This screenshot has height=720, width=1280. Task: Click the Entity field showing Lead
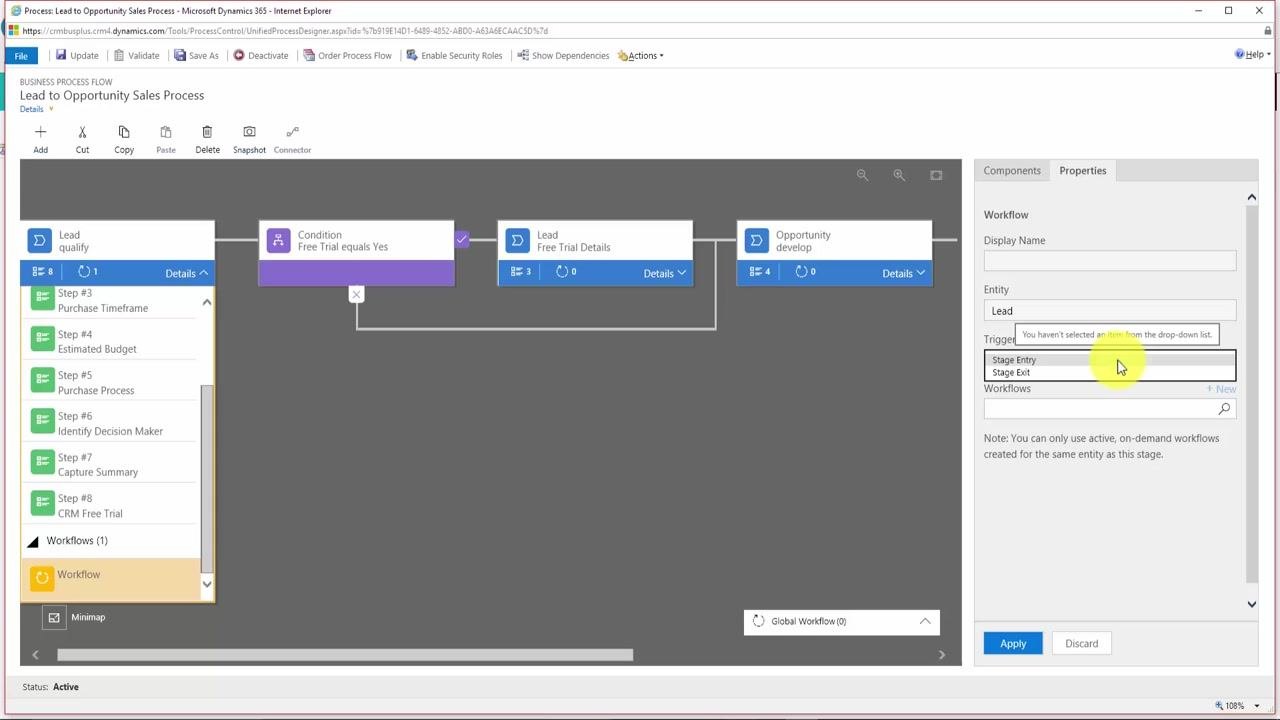[1110, 311]
